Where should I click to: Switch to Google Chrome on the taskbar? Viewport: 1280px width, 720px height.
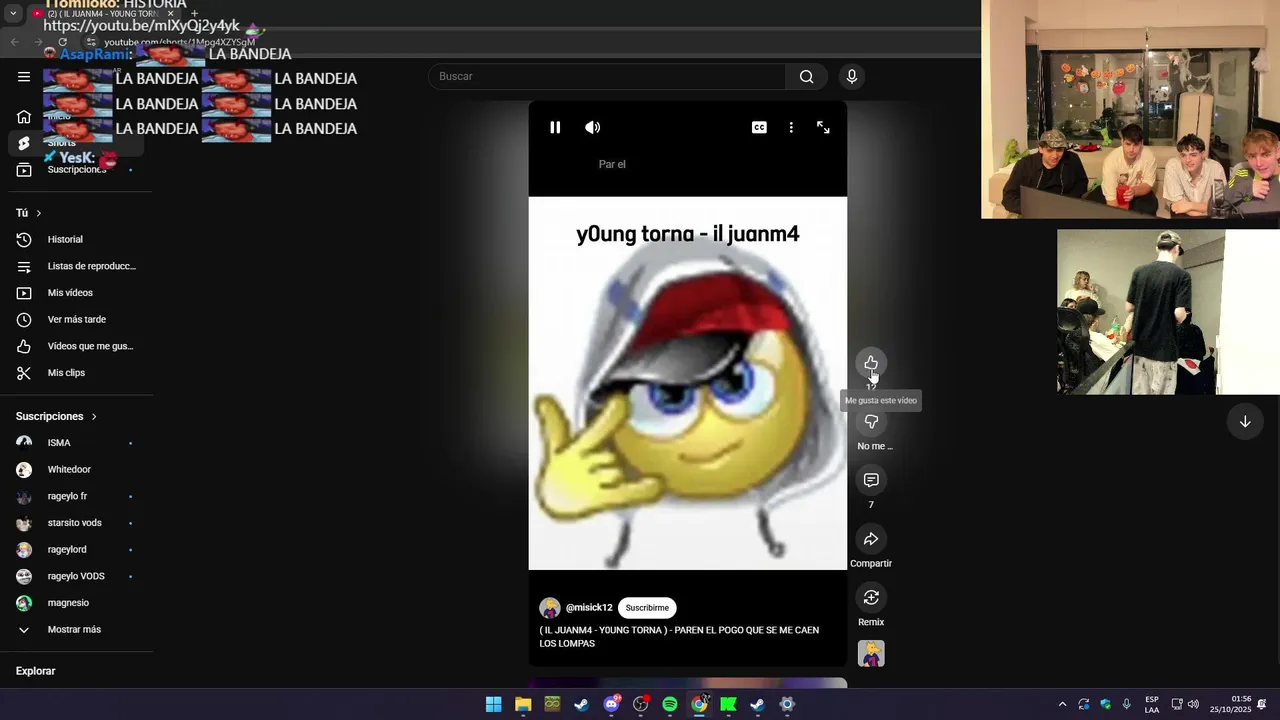click(x=699, y=704)
